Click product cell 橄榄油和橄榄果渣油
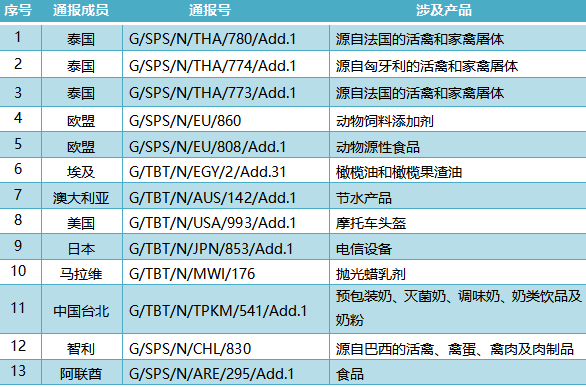Image resolution: width=586 pixels, height=387 pixels. pyautogui.click(x=399, y=172)
